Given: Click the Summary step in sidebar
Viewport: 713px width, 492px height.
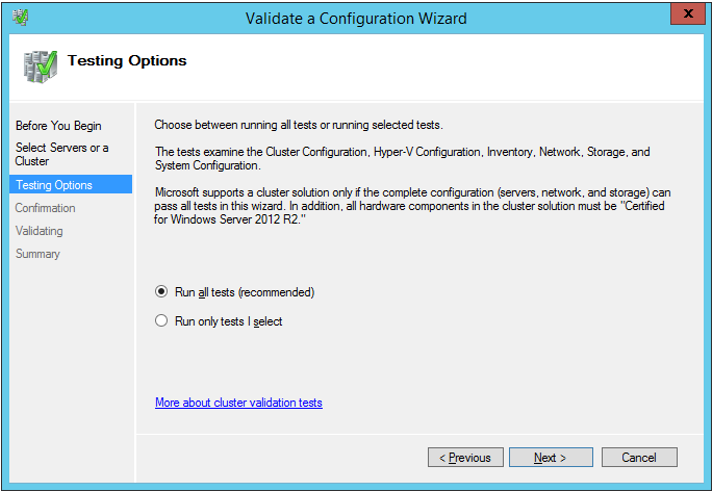Looking at the screenshot, I should [x=38, y=253].
